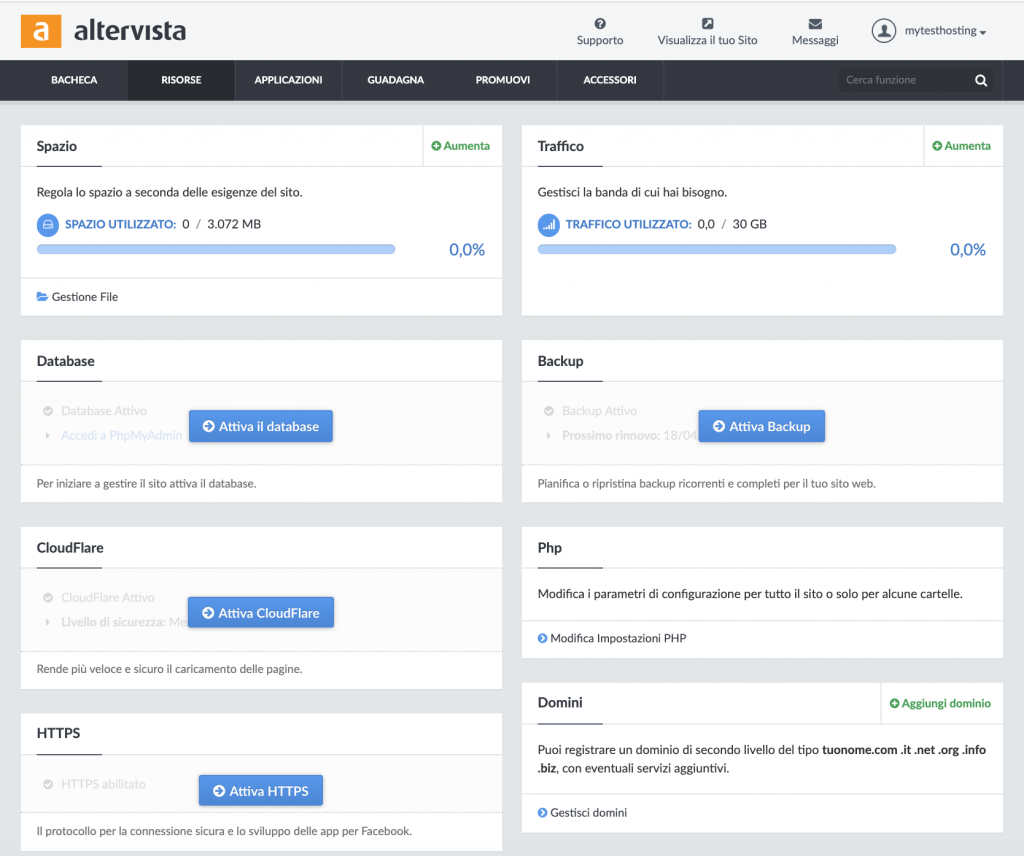Open the Guadagna menu tab
This screenshot has width=1024, height=856.
(395, 80)
